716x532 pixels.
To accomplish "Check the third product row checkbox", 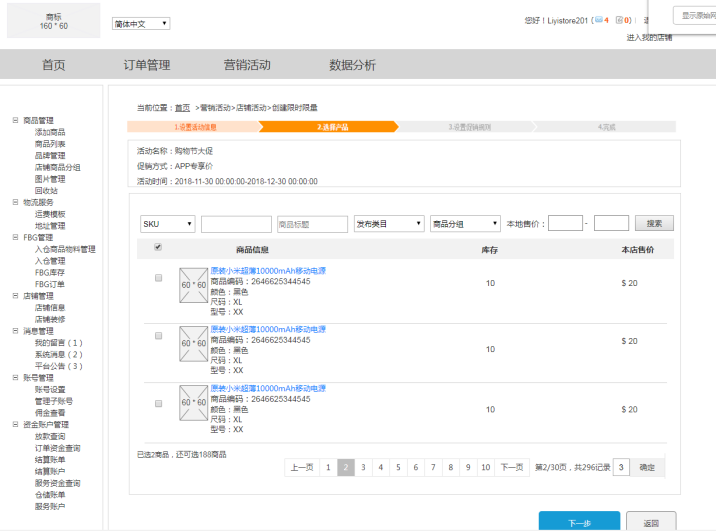I will pyautogui.click(x=158, y=403).
